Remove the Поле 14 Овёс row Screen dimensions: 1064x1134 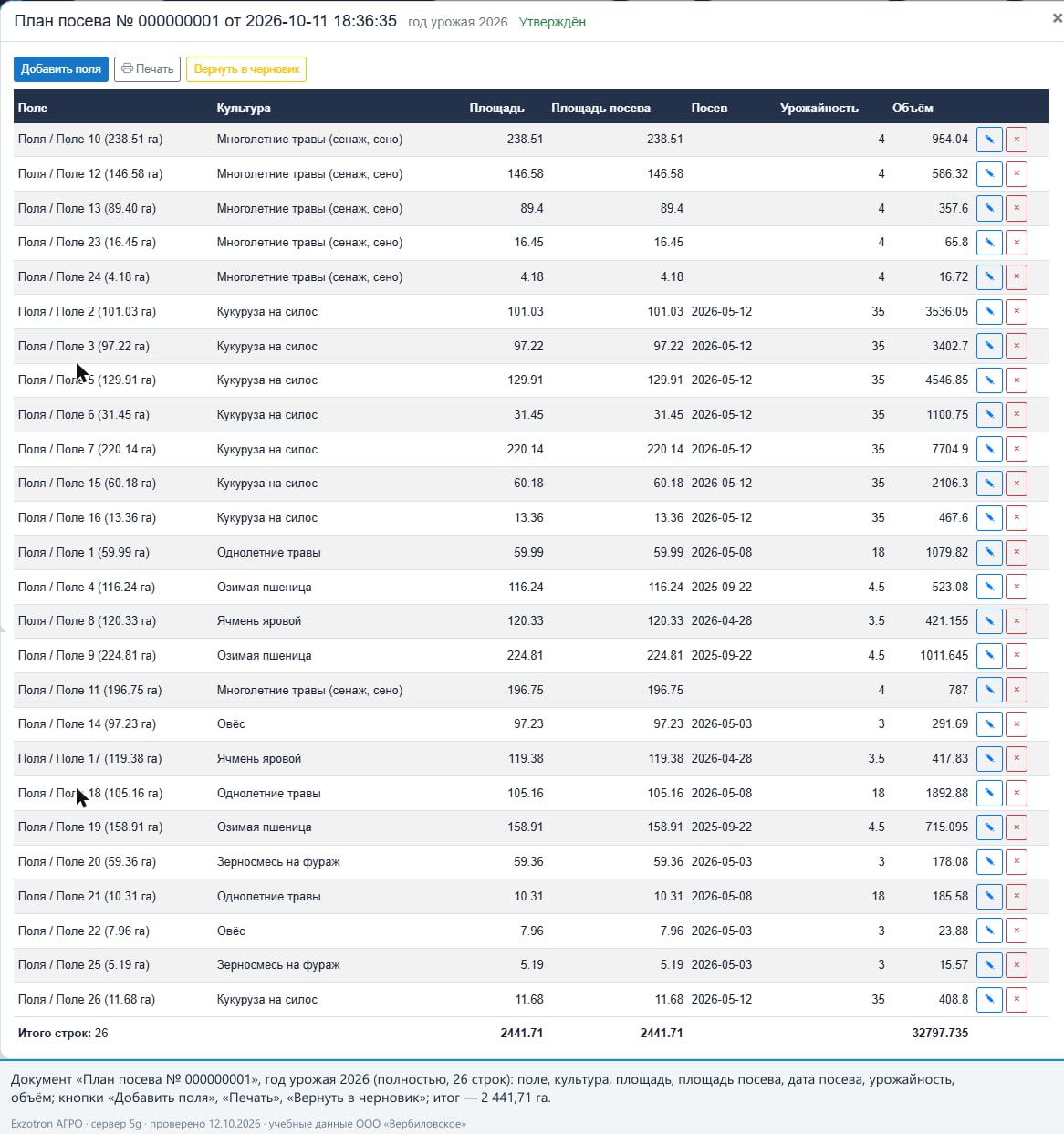[x=1016, y=724]
